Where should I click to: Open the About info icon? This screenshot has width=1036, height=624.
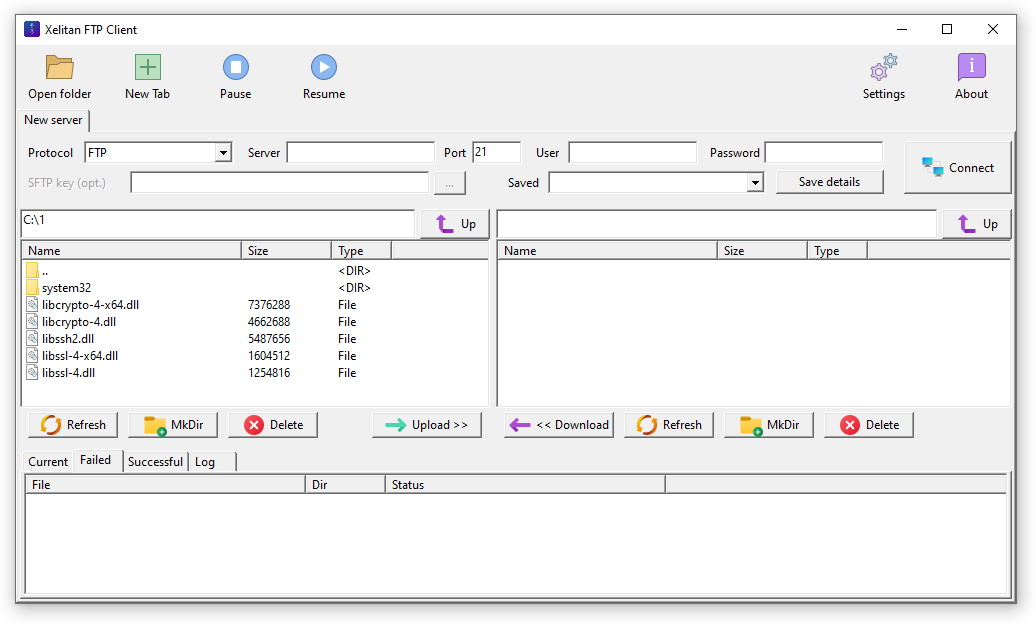(971, 67)
